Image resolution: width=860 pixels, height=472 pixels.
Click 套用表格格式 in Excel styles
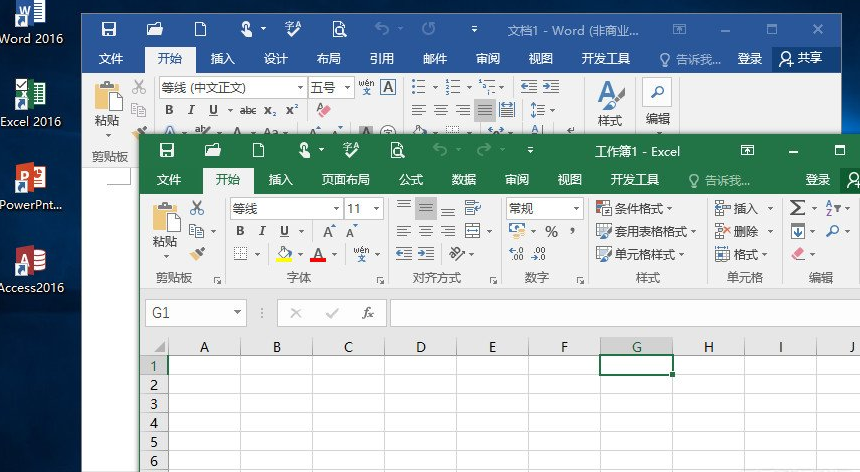coord(646,231)
